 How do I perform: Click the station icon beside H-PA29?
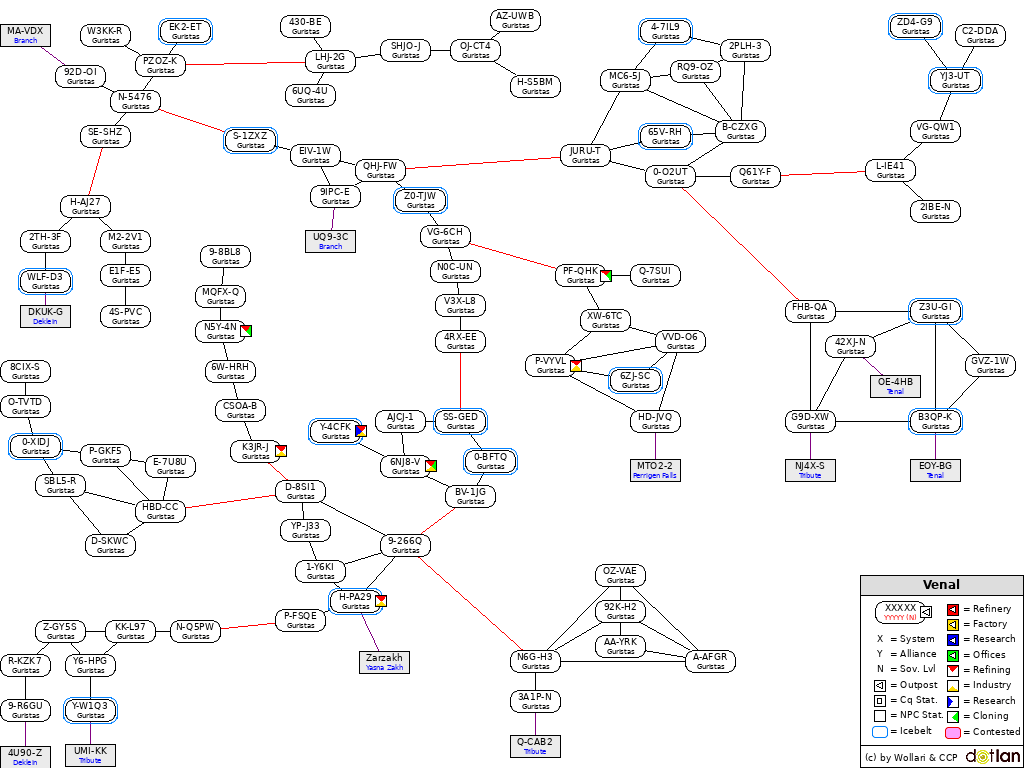[381, 601]
